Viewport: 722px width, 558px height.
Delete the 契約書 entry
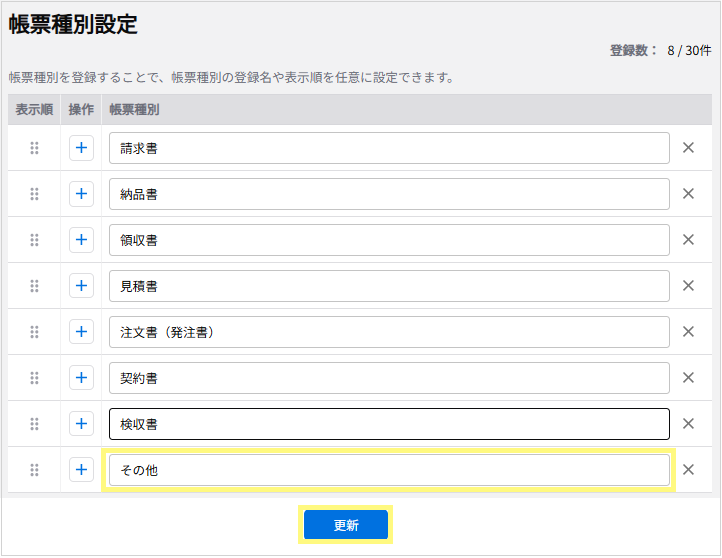coord(688,378)
